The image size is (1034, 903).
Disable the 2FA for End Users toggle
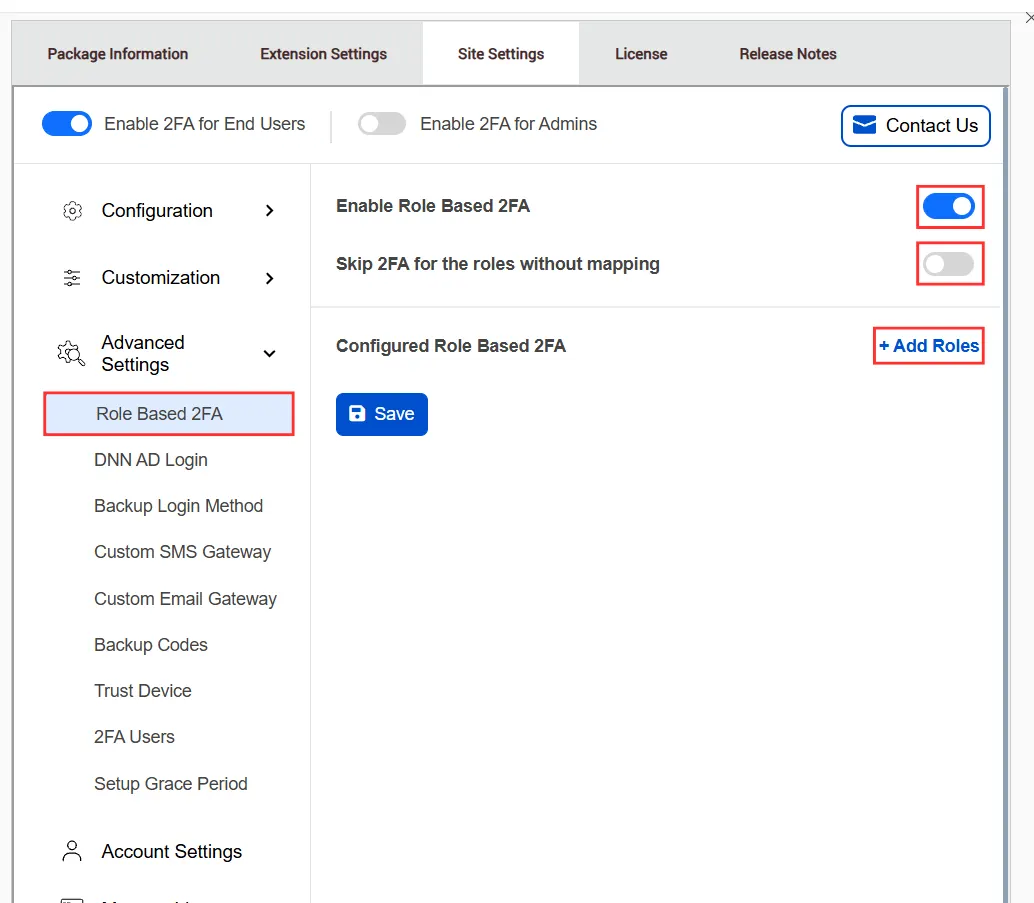click(67, 124)
